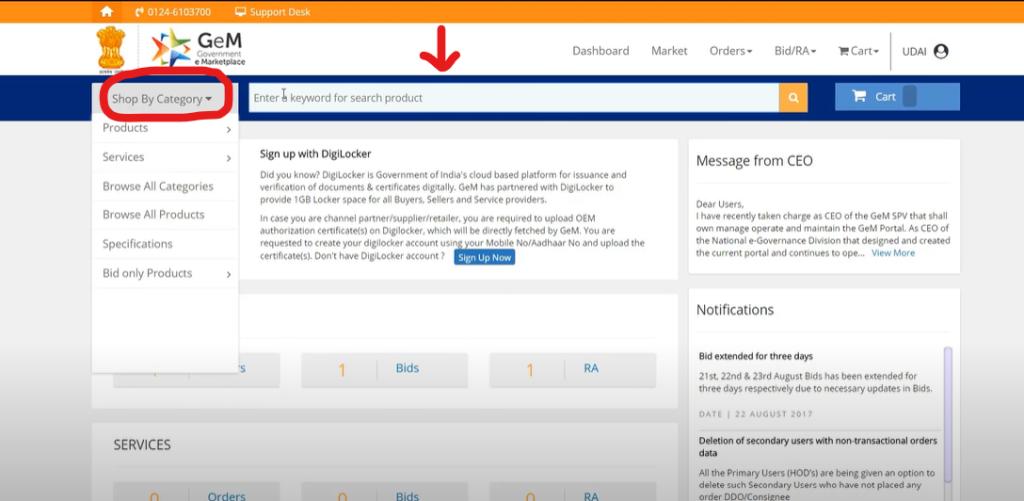
Task: Open the Dashboard menu item
Action: point(601,51)
